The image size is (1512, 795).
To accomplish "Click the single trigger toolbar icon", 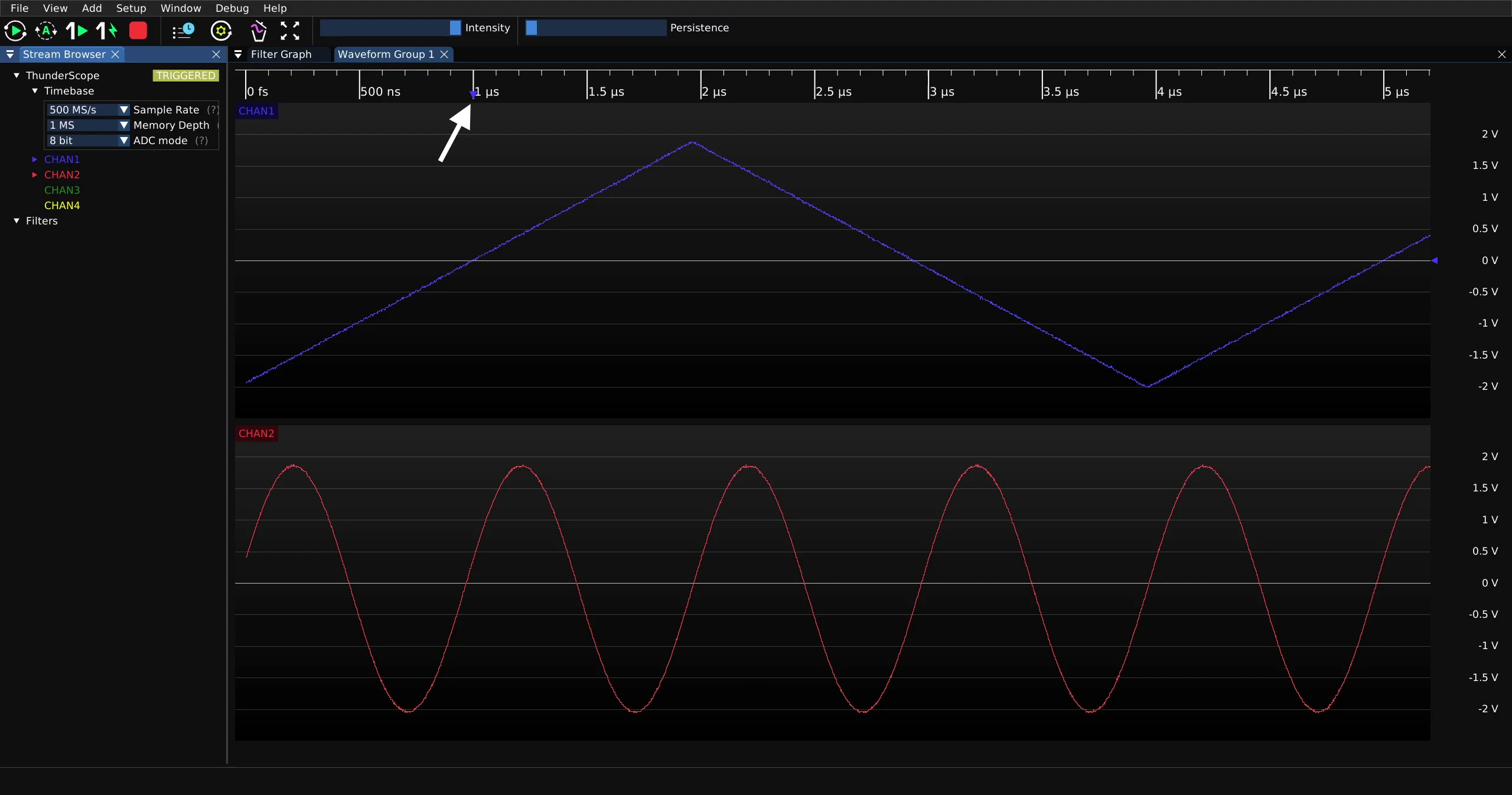I will (77, 31).
